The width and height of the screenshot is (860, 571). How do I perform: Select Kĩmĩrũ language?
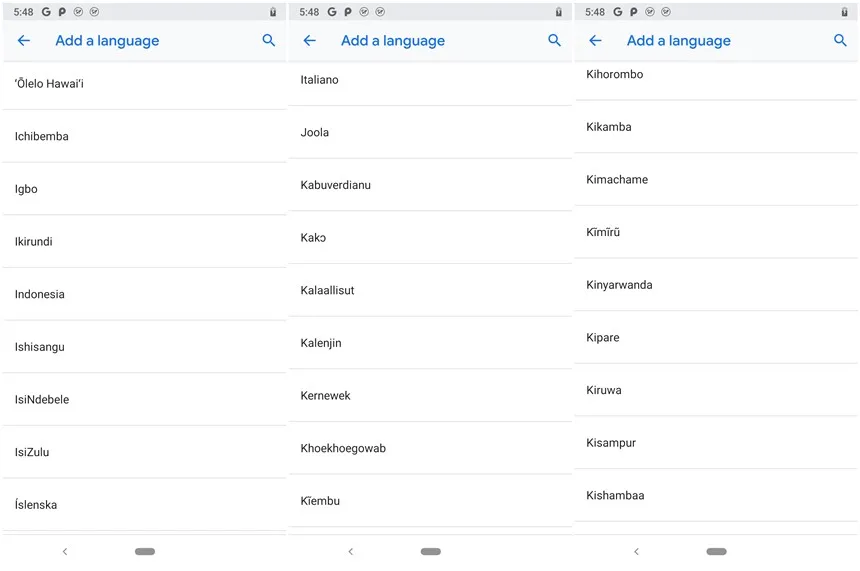tap(716, 232)
